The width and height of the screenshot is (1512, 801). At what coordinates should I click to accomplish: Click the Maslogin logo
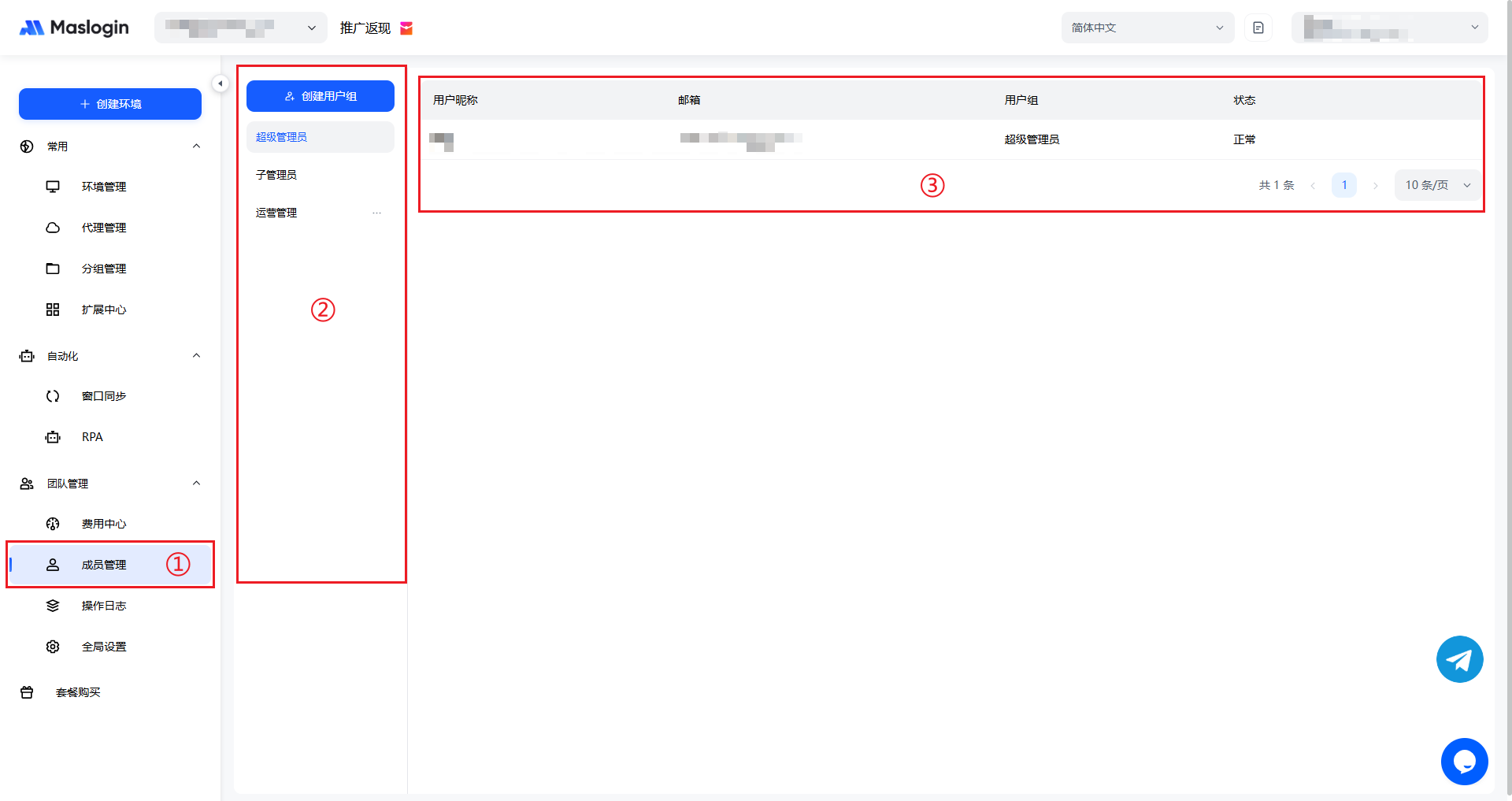click(x=74, y=28)
